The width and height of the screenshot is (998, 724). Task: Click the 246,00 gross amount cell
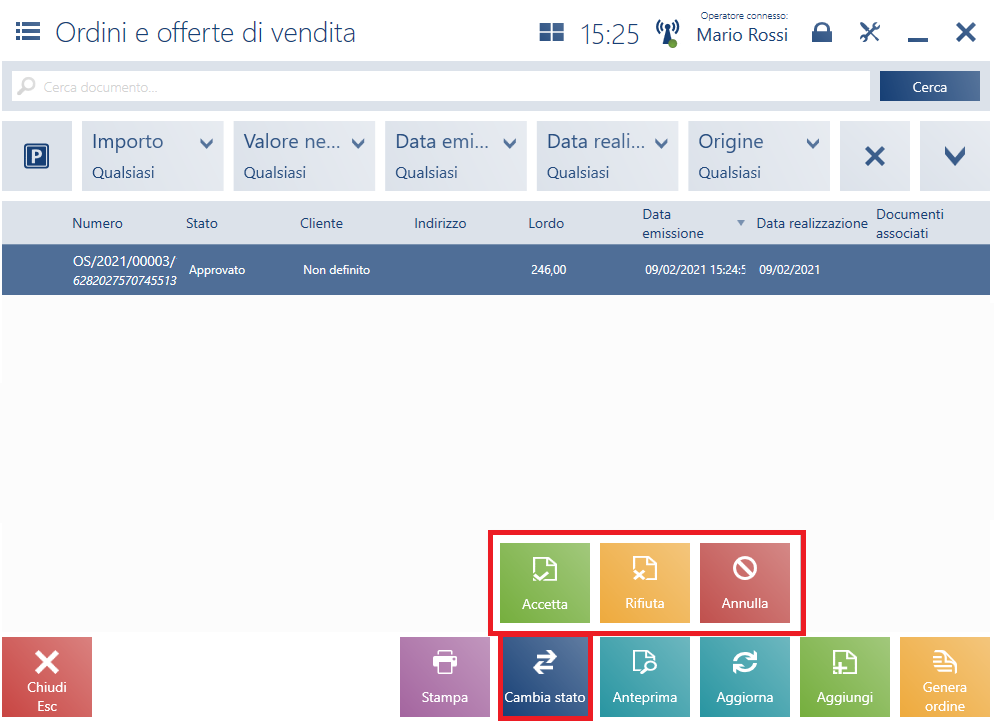549,270
